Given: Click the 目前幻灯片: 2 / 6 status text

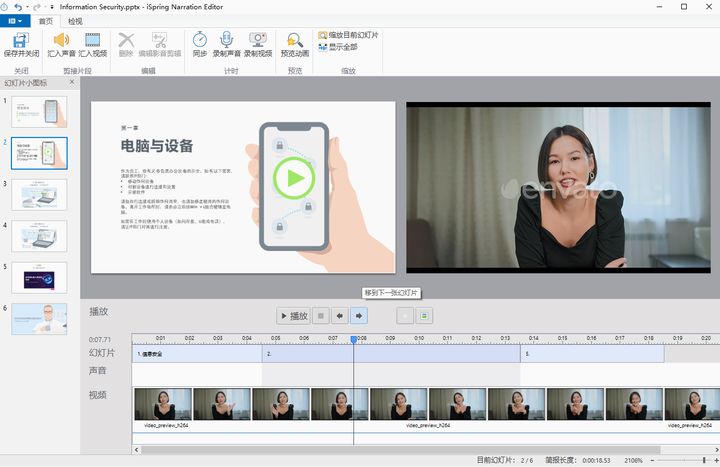Looking at the screenshot, I should click(x=505, y=460).
